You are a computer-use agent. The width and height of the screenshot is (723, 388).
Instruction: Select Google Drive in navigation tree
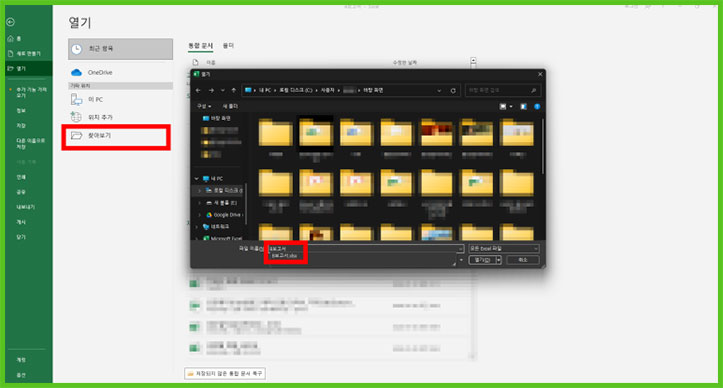tap(223, 215)
